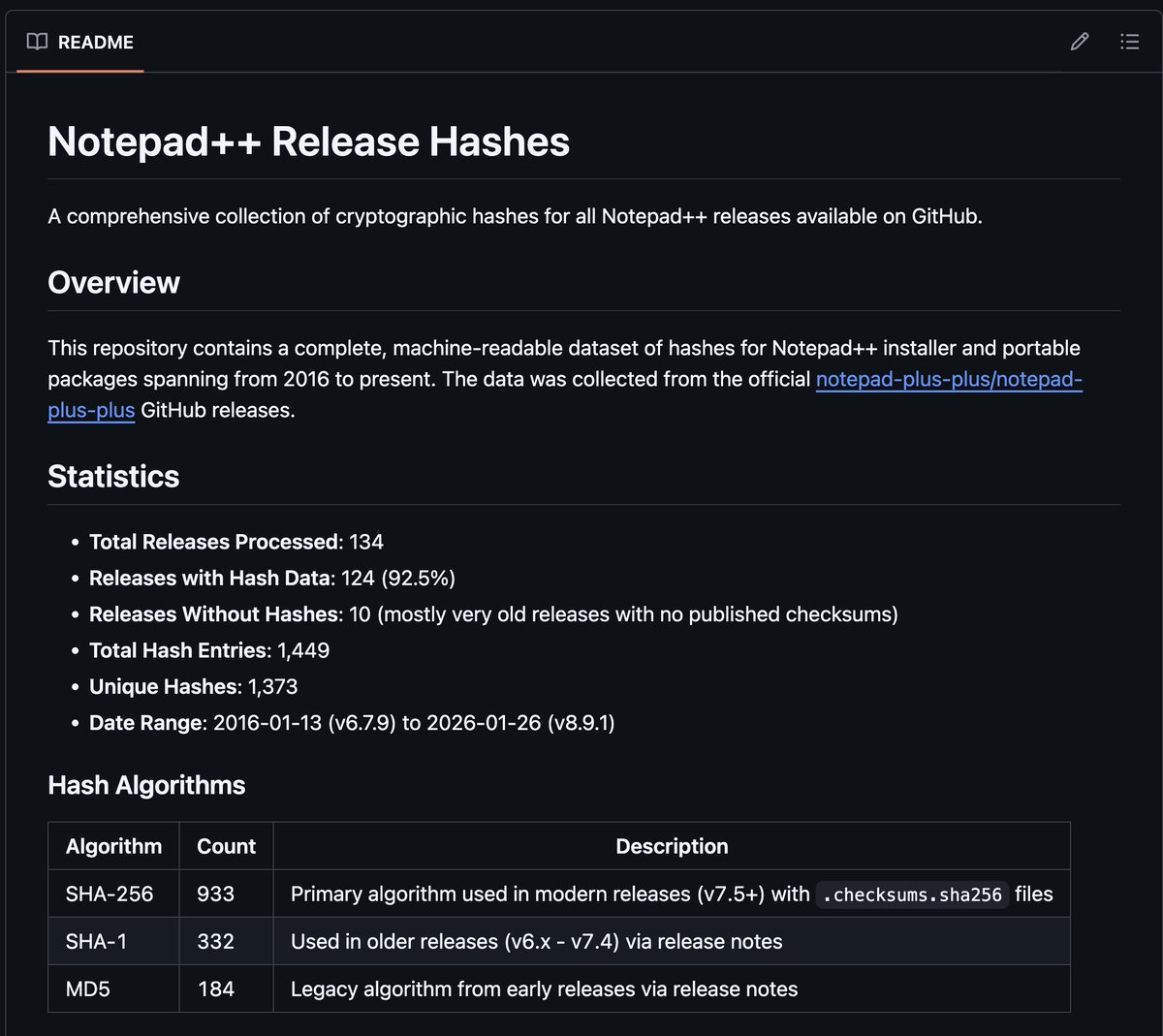Viewport: 1163px width, 1036px height.
Task: Click the Description column header
Action: (672, 846)
